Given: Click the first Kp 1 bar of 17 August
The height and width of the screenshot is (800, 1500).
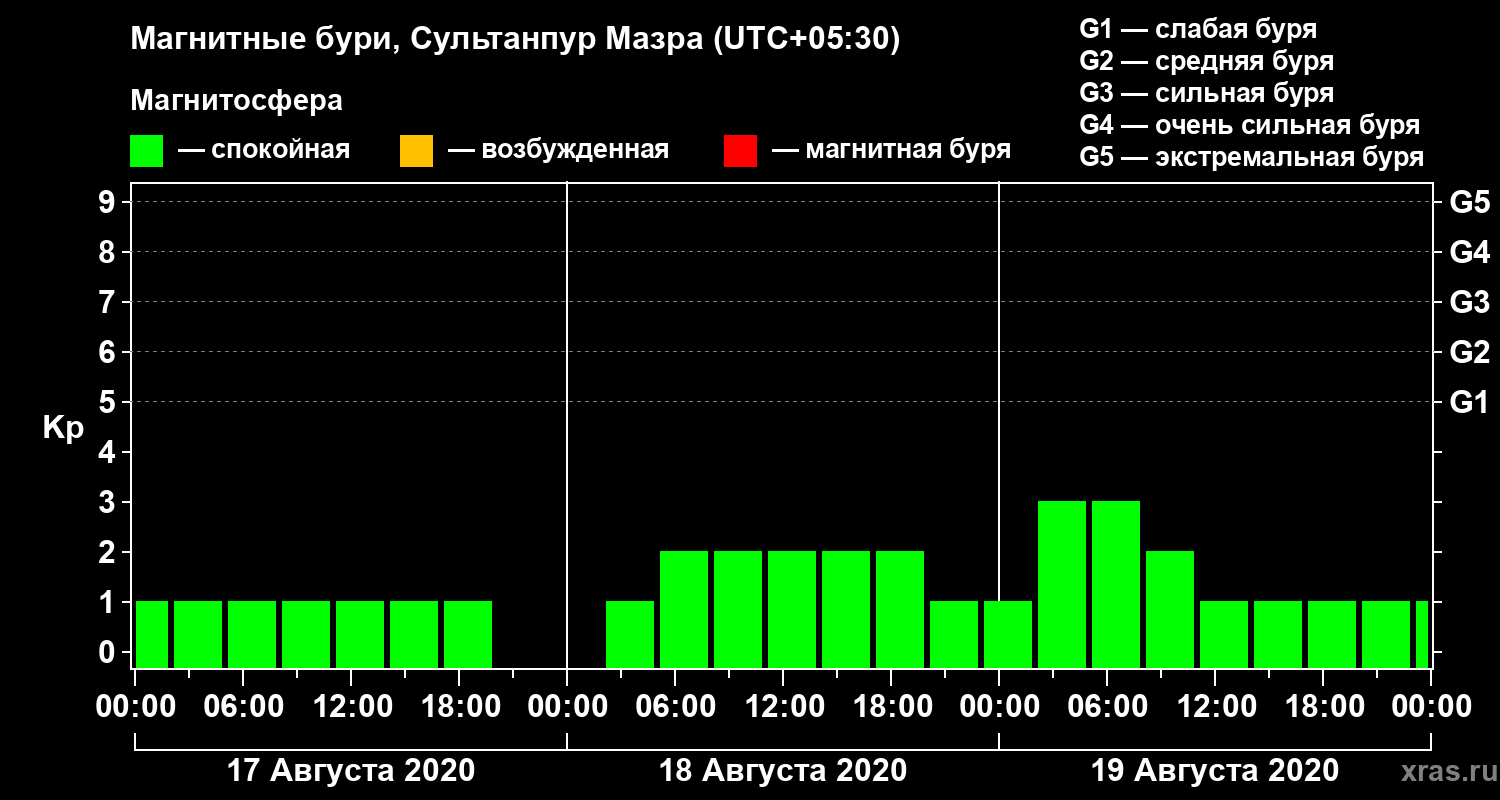Looking at the screenshot, I should point(152,634).
